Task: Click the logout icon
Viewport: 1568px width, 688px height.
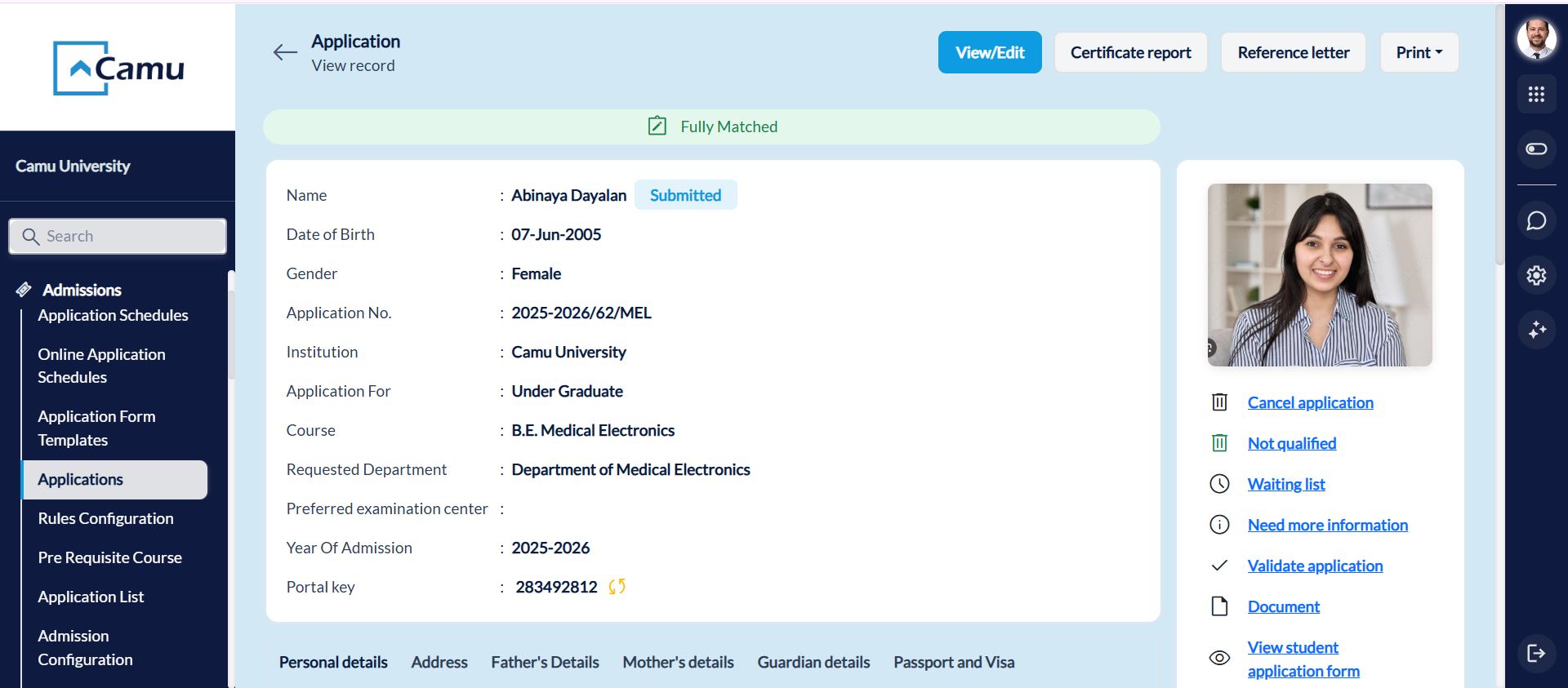Action: (x=1536, y=653)
